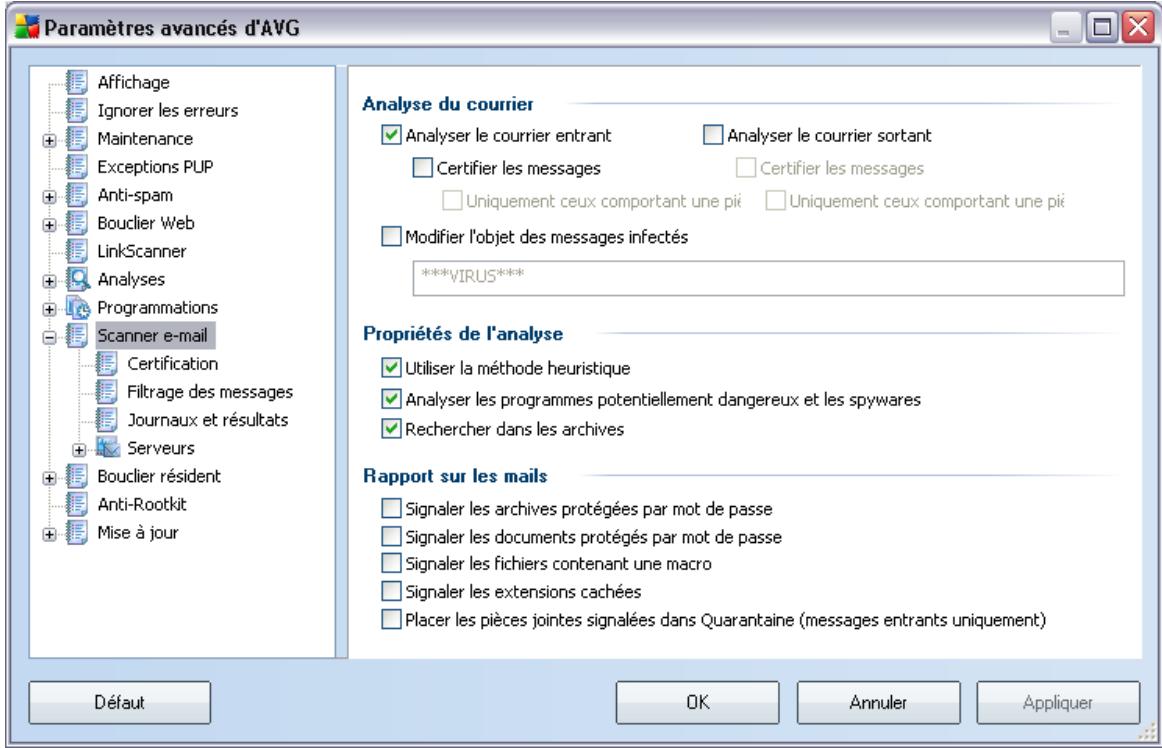Select Affichage label in the tree
Viewport: 1162px width, 748px height.
[x=133, y=82]
